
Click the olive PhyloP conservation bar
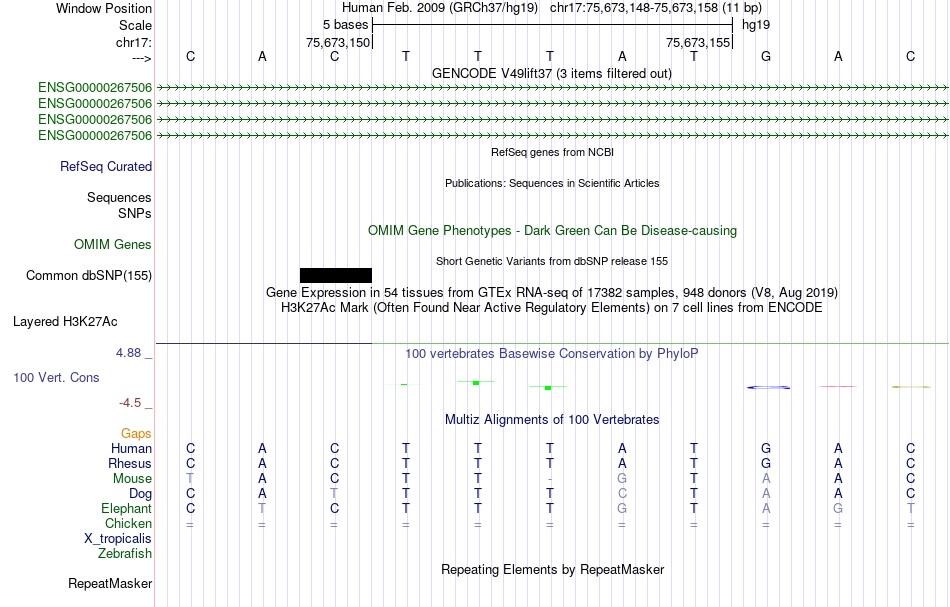click(911, 386)
